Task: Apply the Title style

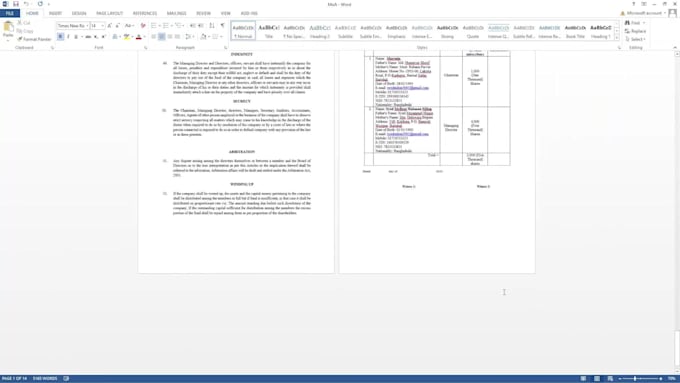Action: coord(269,30)
